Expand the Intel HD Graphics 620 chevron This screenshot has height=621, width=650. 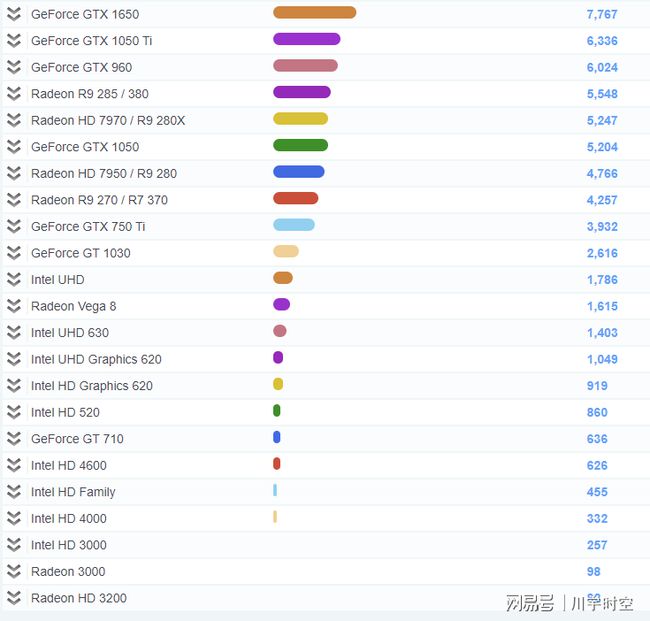[x=14, y=386]
